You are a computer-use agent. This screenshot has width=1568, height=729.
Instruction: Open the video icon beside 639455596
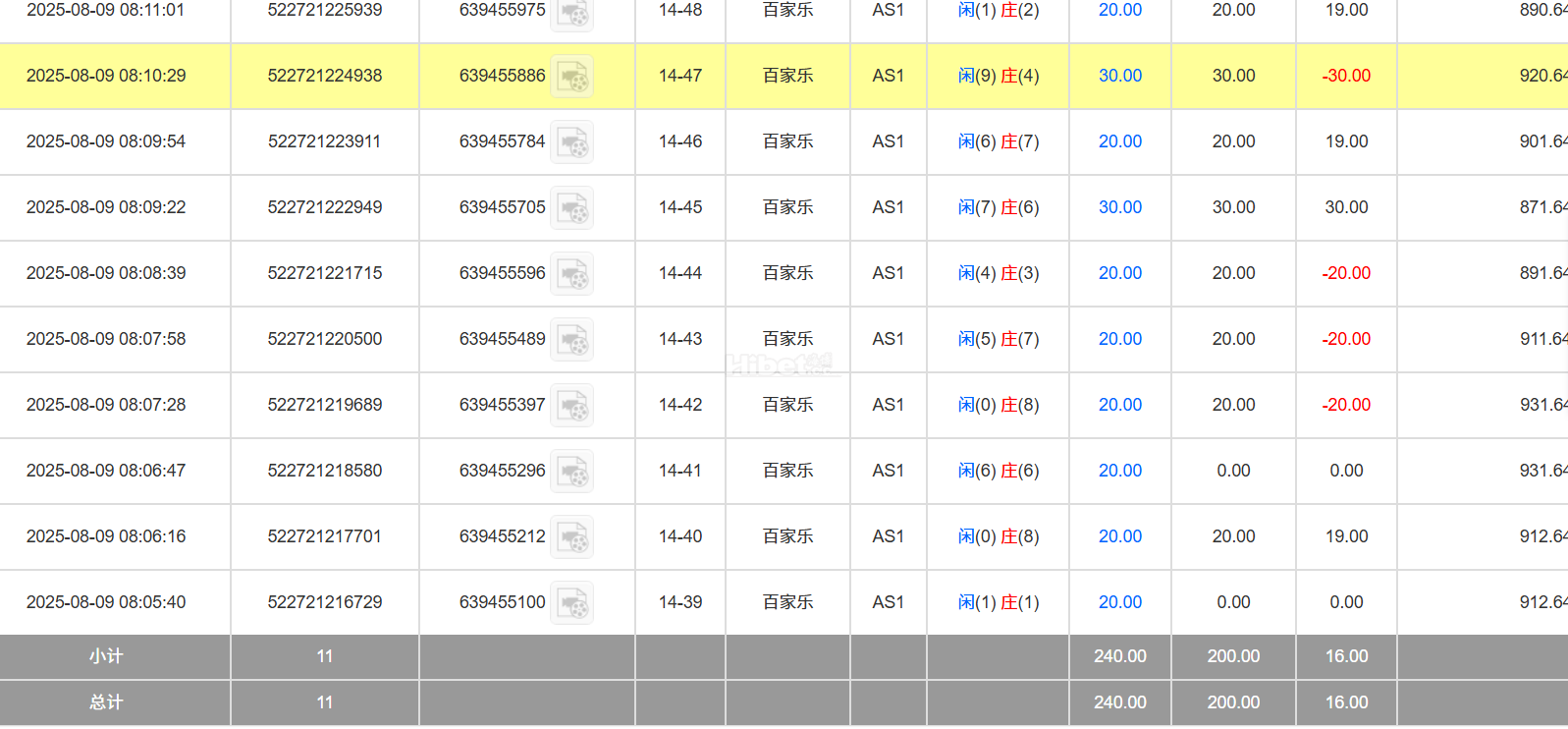(571, 274)
